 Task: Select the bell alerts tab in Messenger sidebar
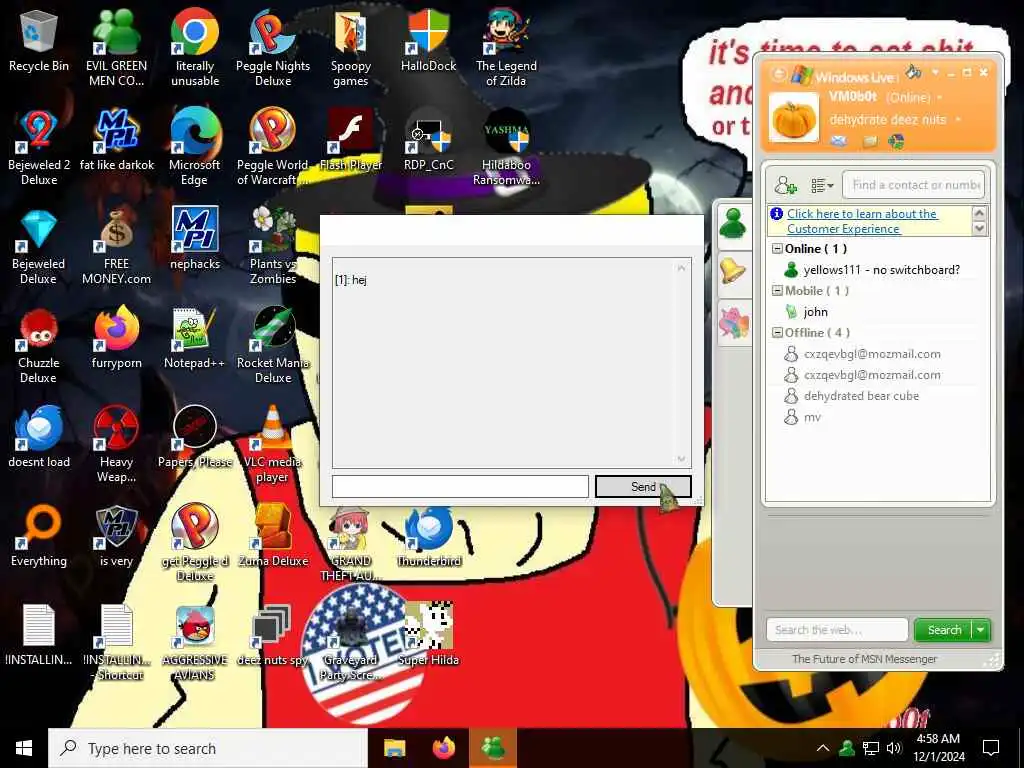coord(733,270)
